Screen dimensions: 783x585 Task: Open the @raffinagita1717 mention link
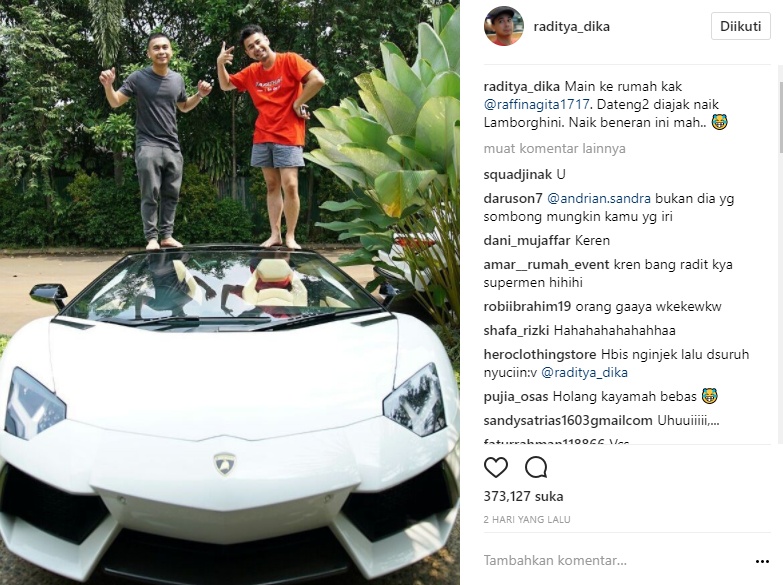pyautogui.click(x=537, y=104)
